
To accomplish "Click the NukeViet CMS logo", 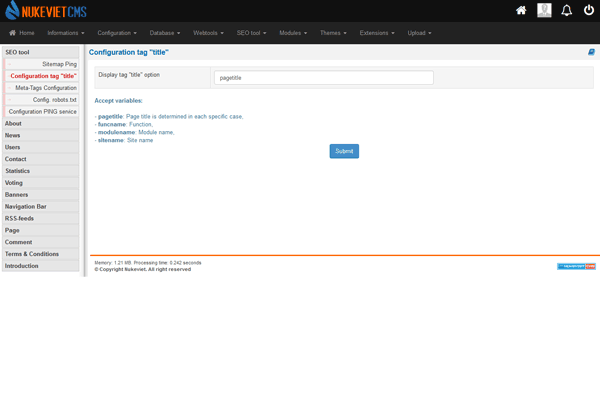I will (44, 10).
